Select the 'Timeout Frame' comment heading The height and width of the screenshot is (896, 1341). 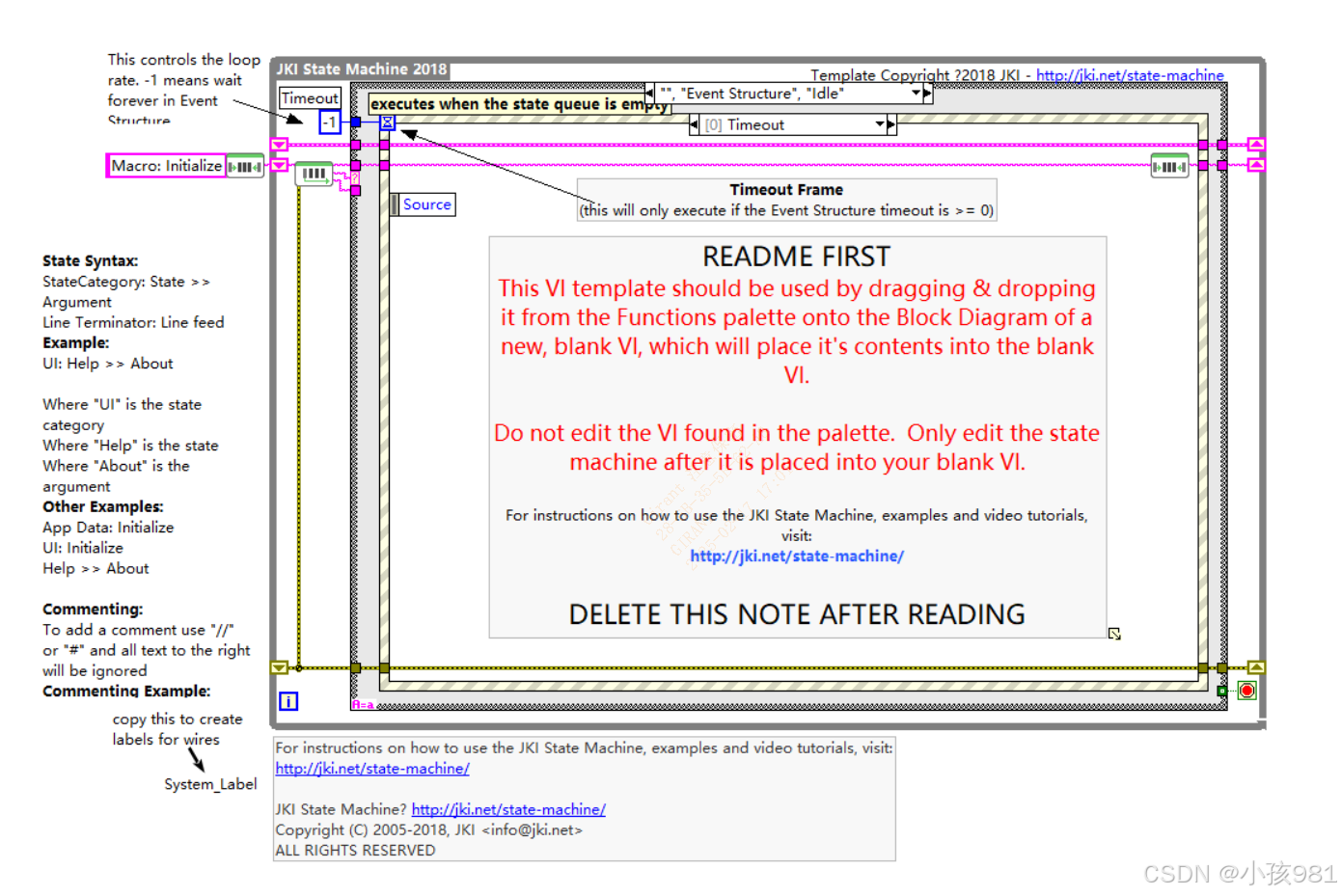(786, 190)
